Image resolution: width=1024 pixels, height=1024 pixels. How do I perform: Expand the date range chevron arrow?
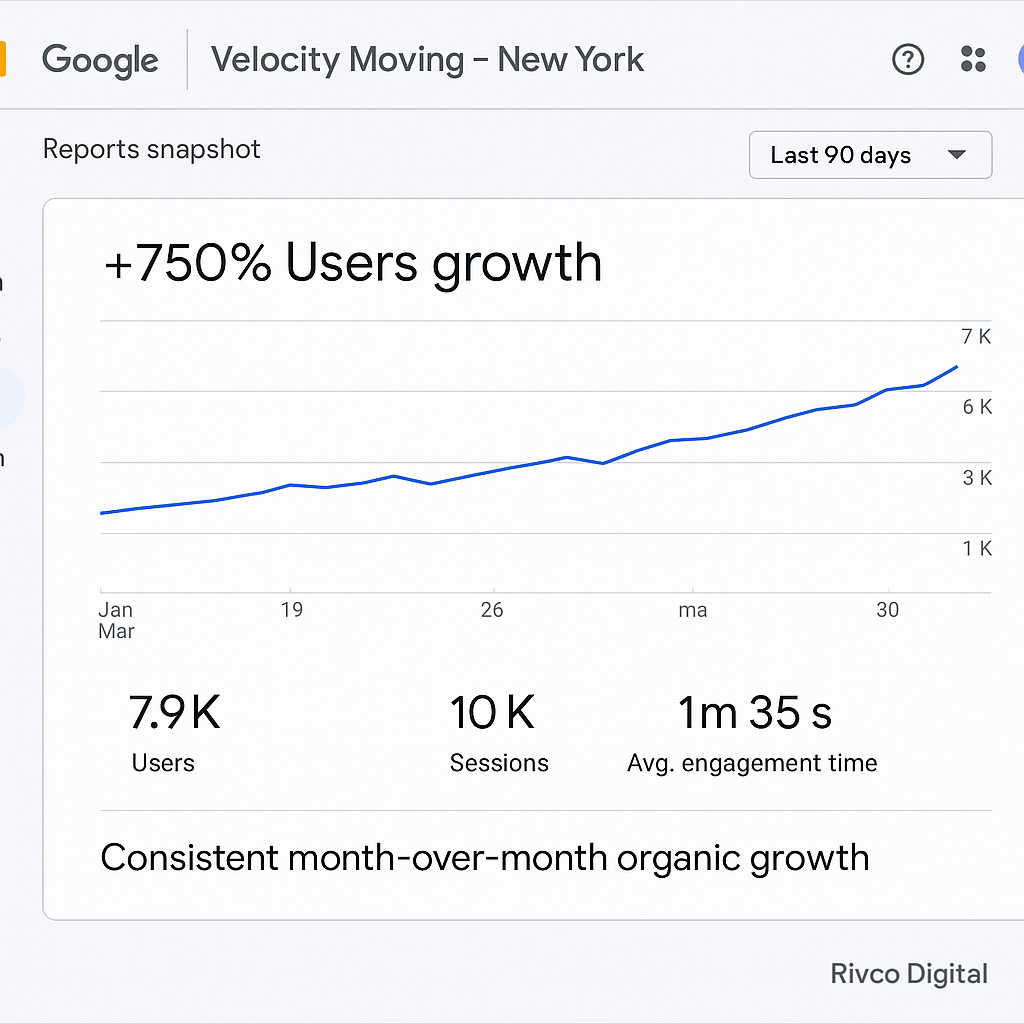coord(955,155)
